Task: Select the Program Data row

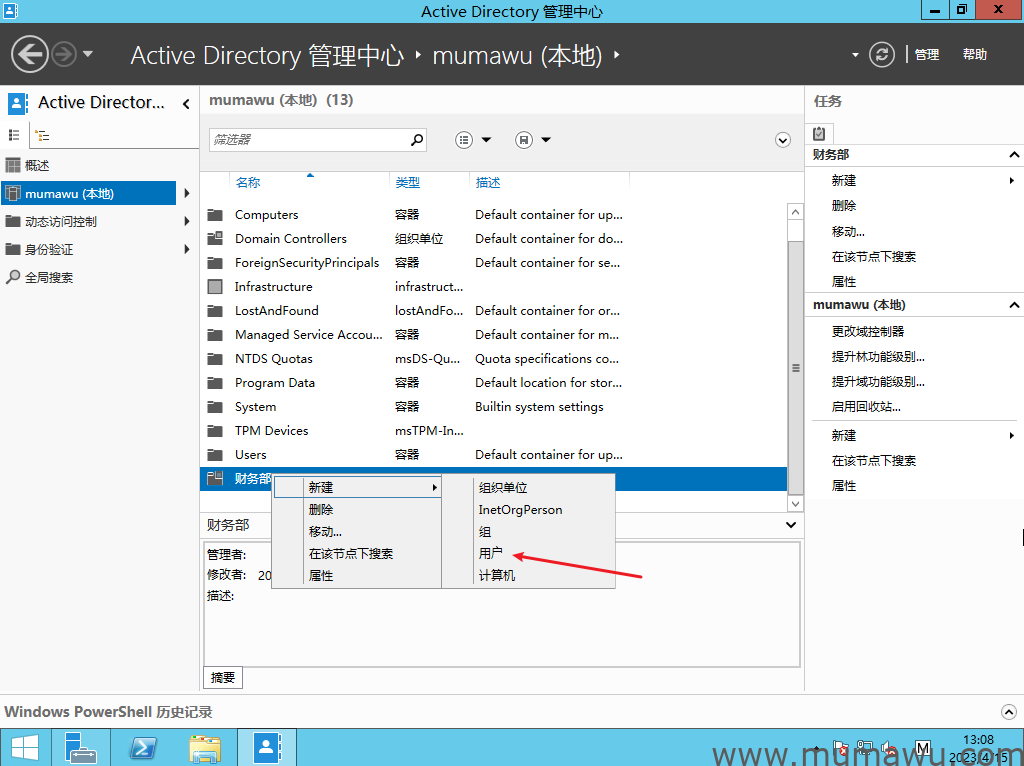Action: 493,383
